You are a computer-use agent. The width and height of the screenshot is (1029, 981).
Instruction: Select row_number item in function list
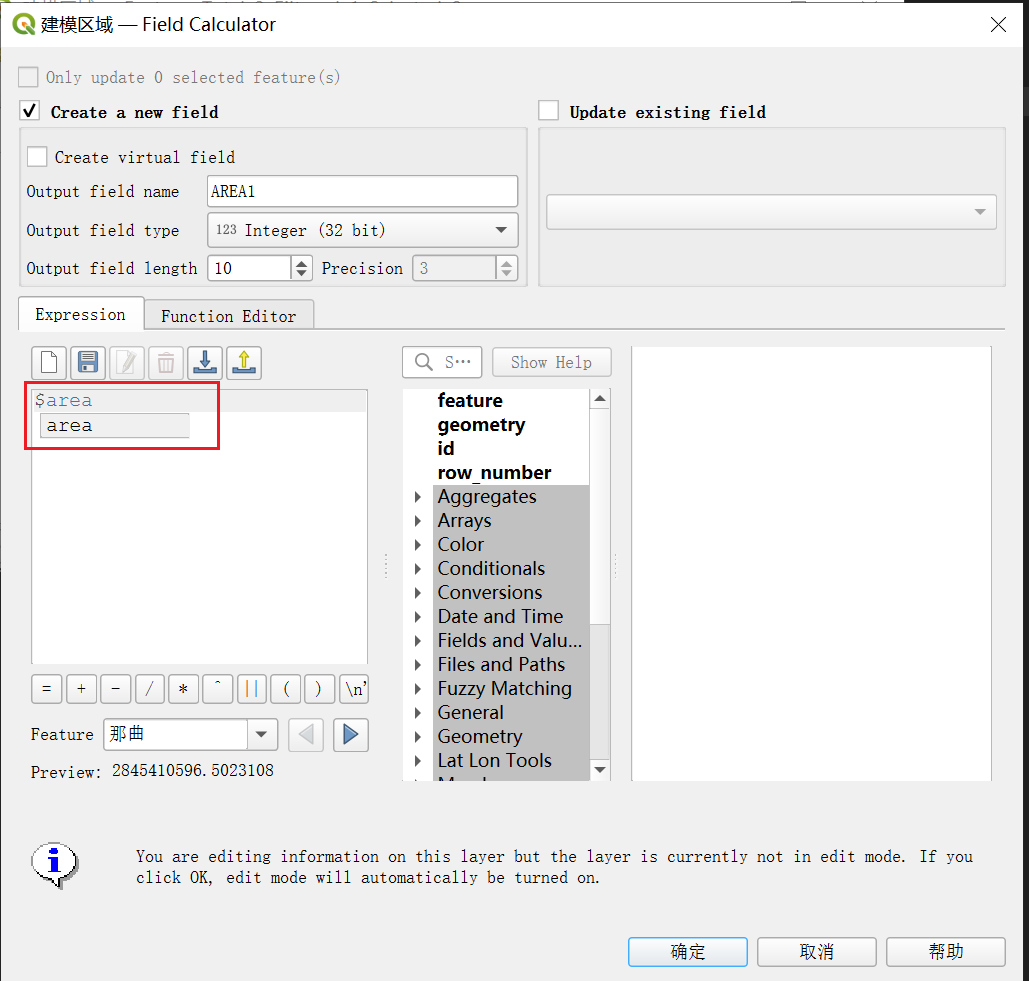click(x=494, y=472)
